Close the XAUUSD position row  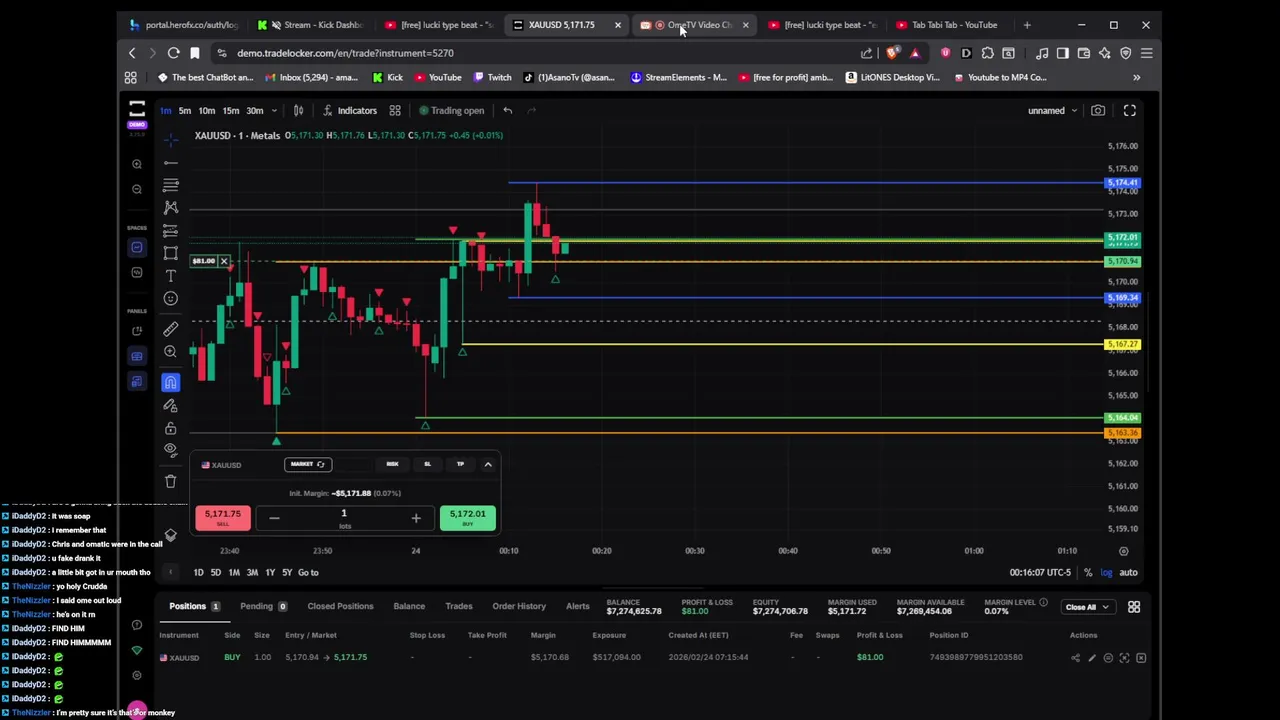[1141, 658]
